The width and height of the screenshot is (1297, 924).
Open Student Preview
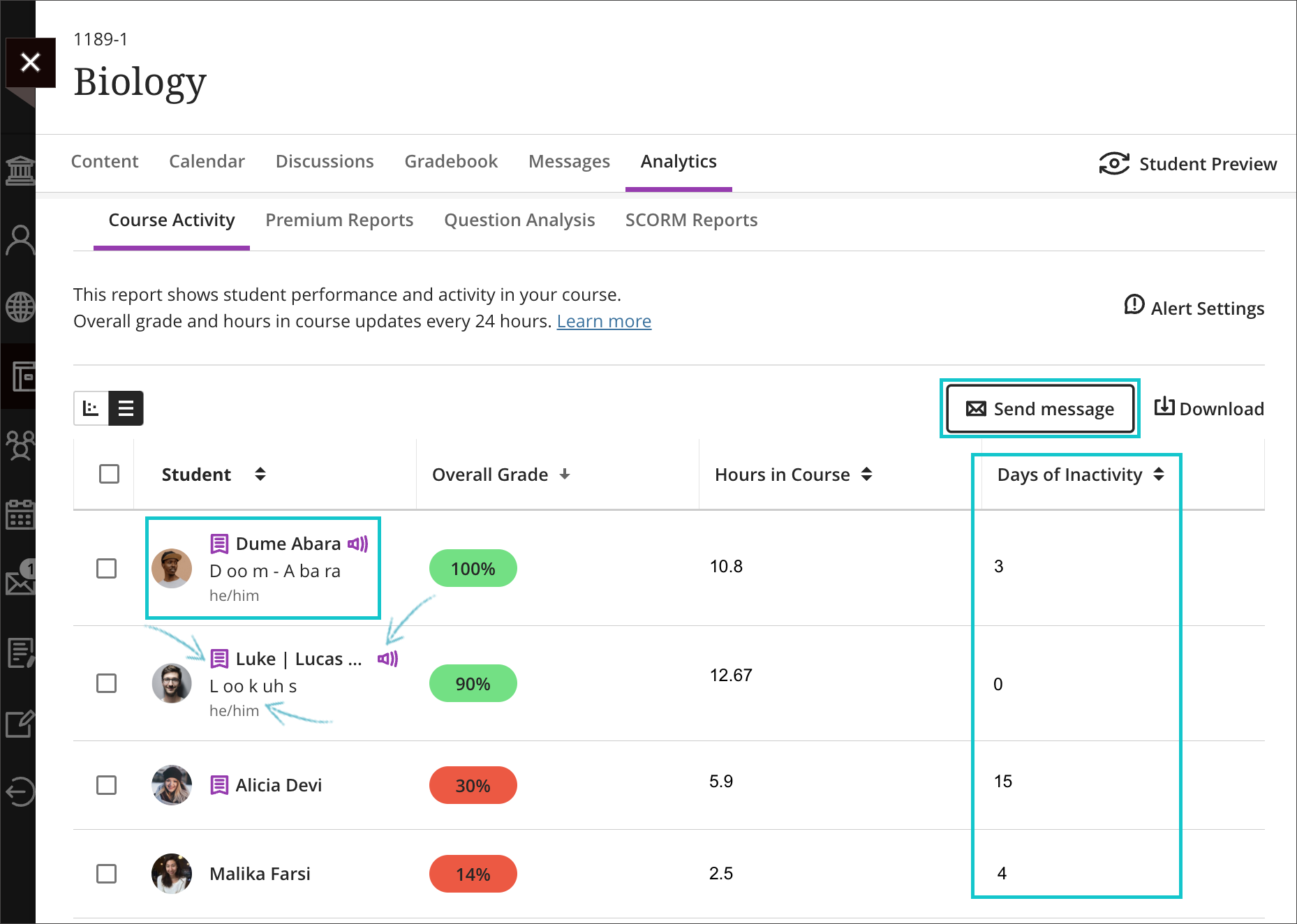(1188, 164)
